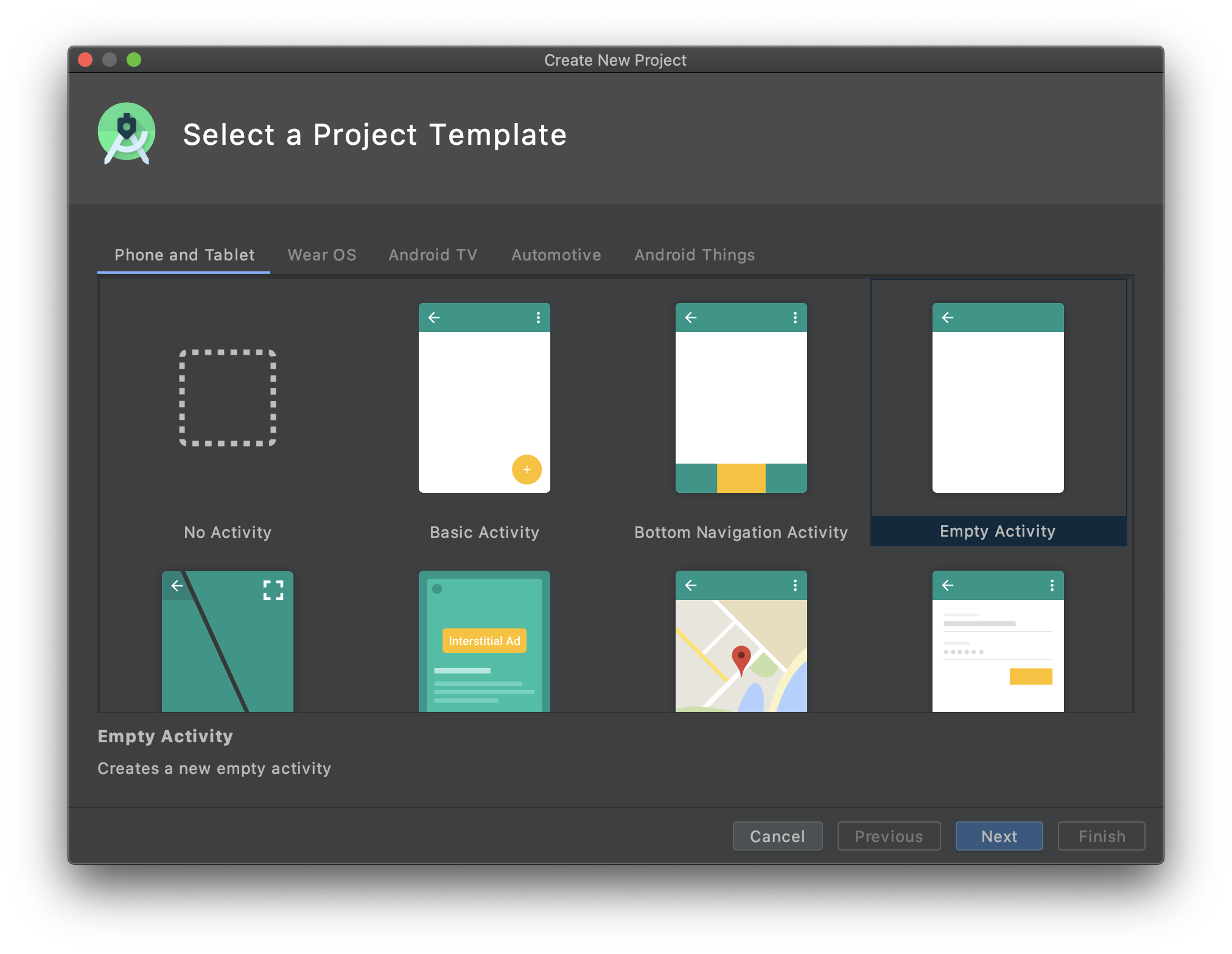Select the Phone and Tablet tab

click(184, 255)
